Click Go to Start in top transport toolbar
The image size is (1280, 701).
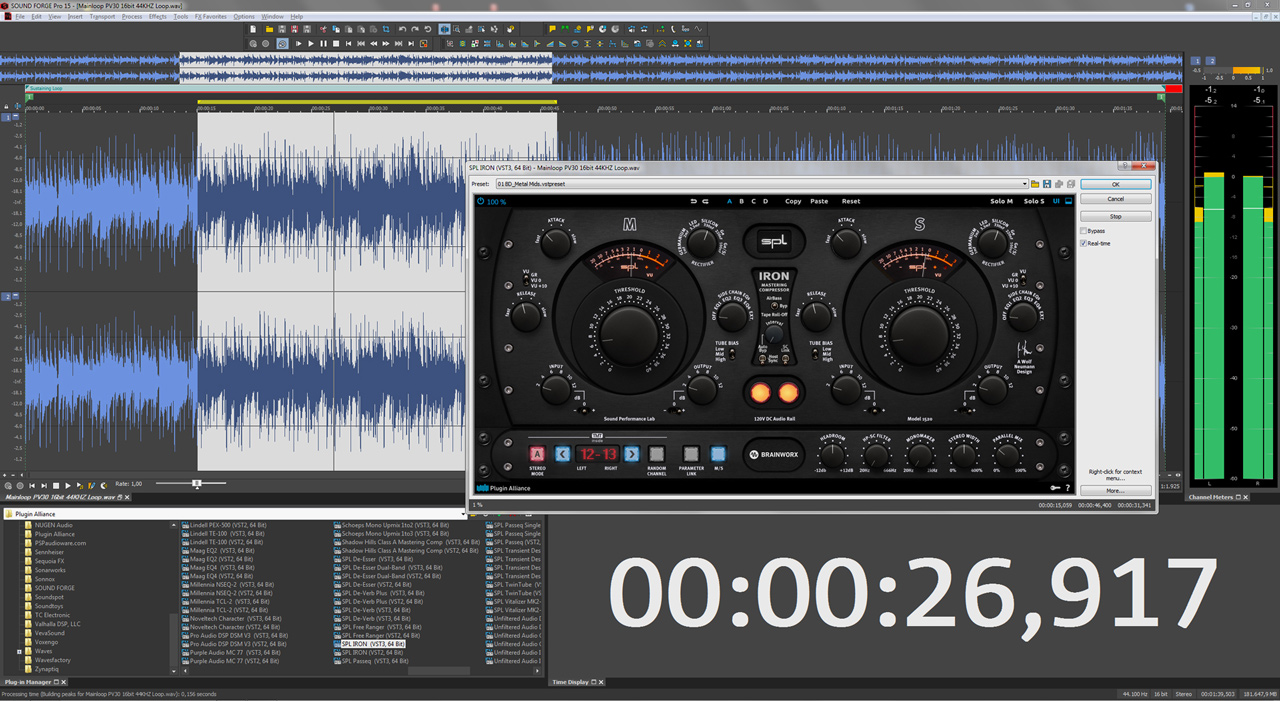[x=348, y=44]
